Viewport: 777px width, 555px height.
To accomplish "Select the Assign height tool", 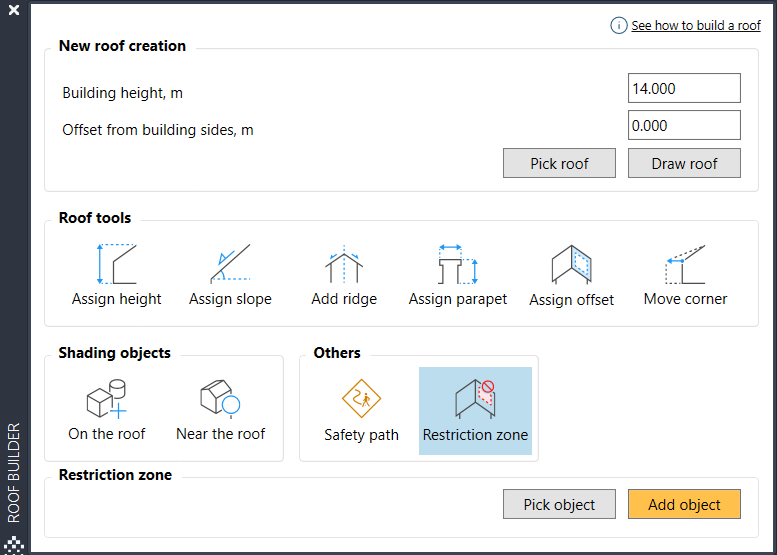I will [x=116, y=276].
